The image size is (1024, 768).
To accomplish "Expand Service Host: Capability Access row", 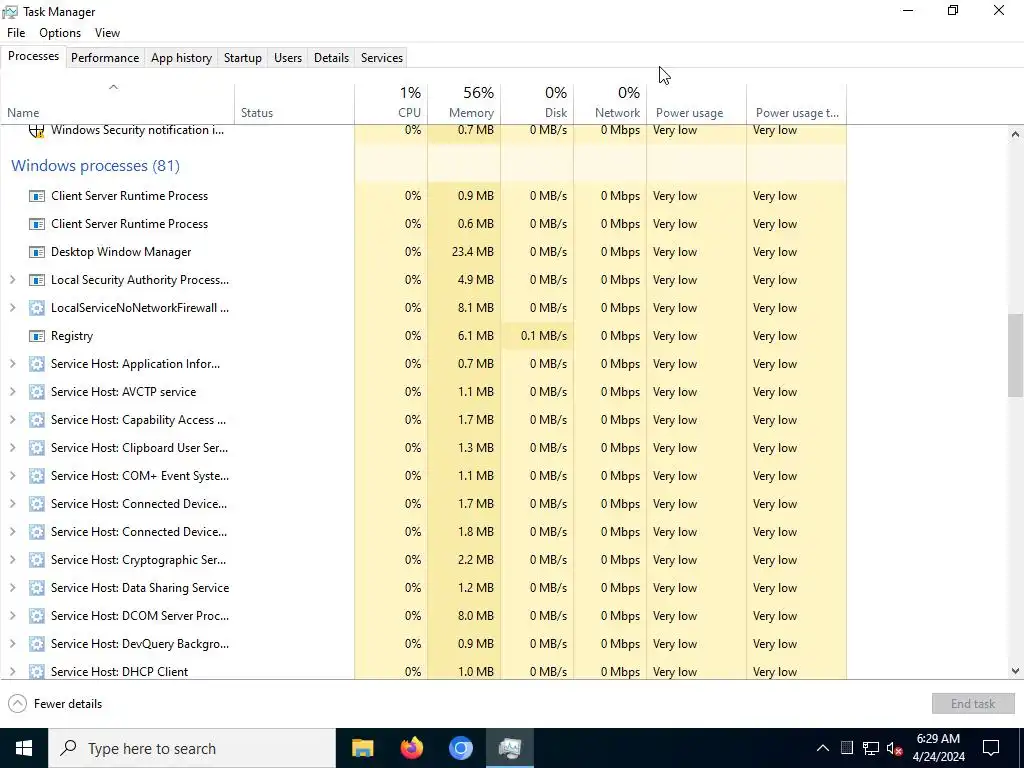I will [x=12, y=420].
